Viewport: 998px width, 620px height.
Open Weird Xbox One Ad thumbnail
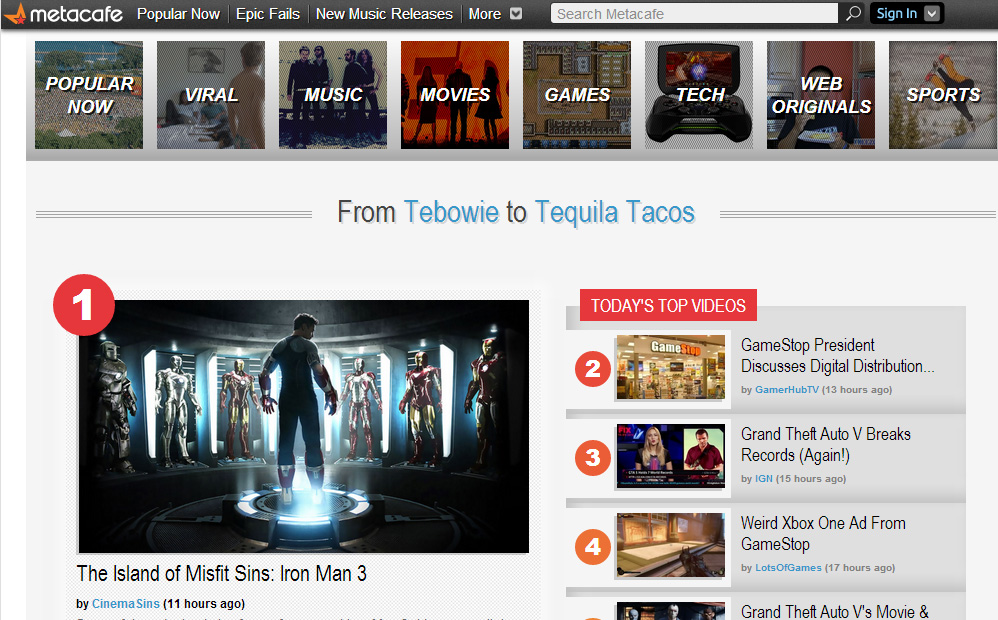(x=671, y=546)
